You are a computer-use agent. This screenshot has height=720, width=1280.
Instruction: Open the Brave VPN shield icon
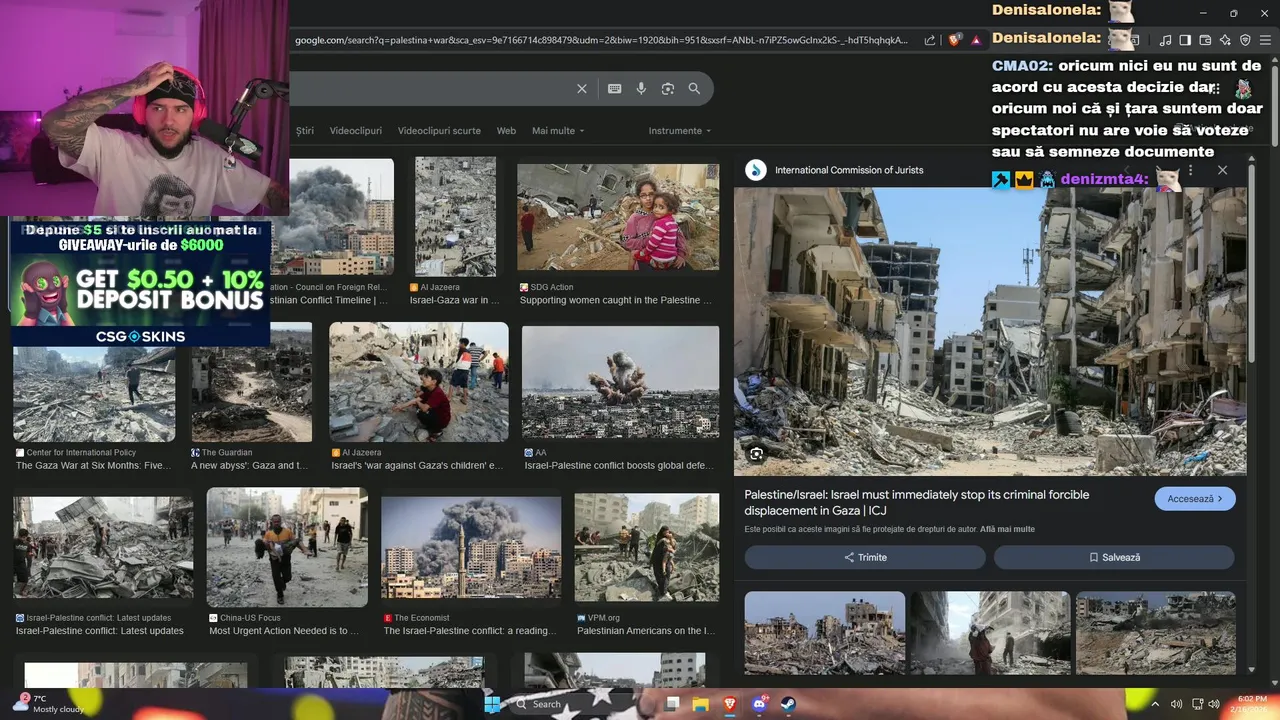pos(1245,40)
